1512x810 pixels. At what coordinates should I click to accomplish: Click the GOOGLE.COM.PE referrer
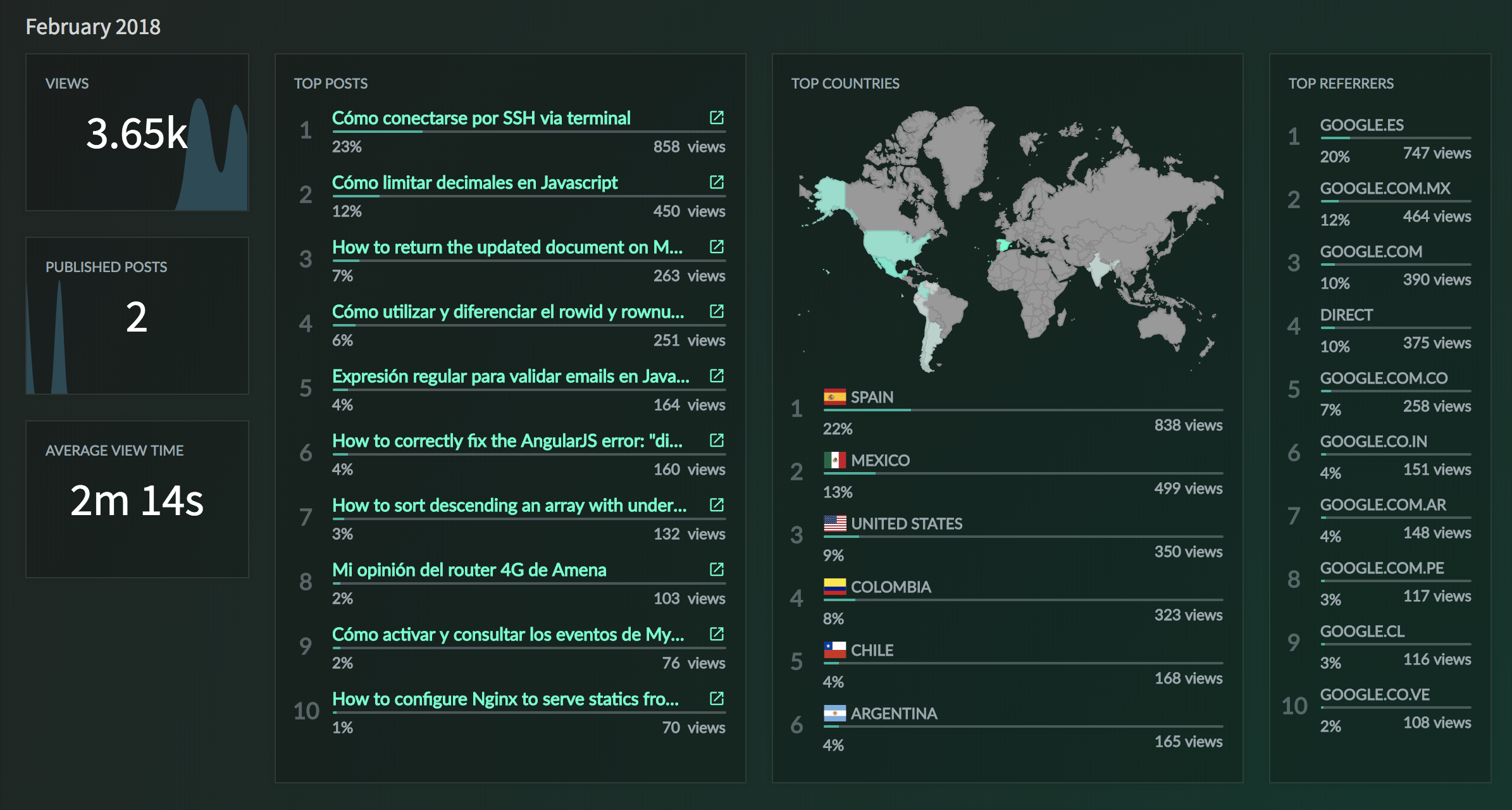1382,568
